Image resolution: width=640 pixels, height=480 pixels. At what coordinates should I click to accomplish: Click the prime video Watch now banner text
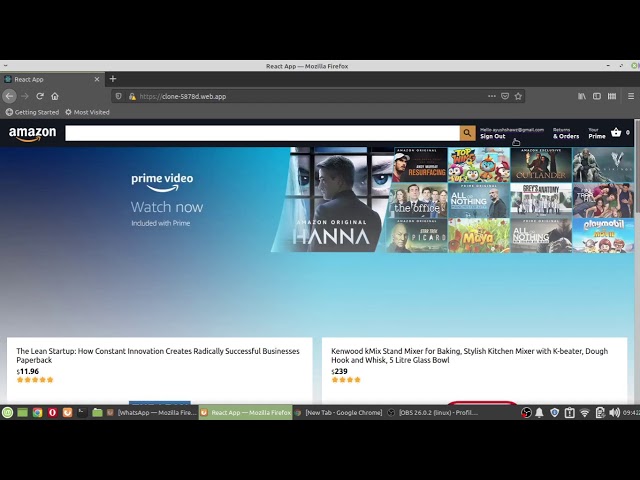(x=167, y=207)
